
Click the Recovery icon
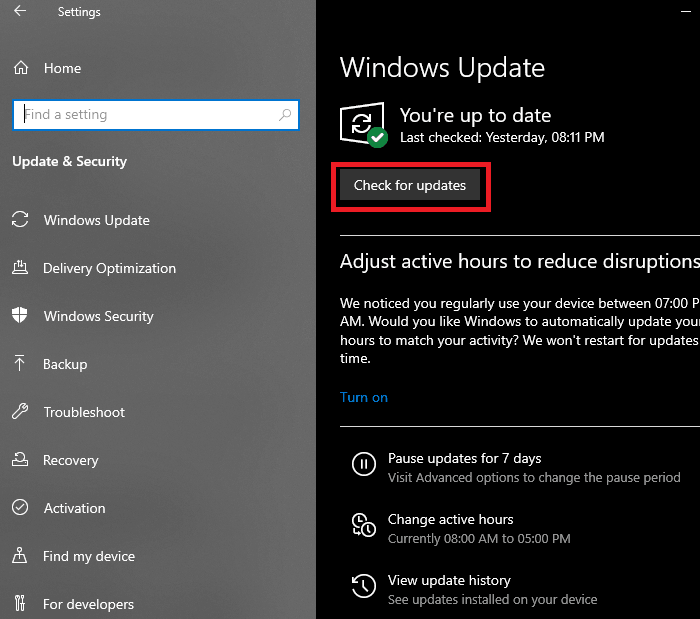coord(20,459)
